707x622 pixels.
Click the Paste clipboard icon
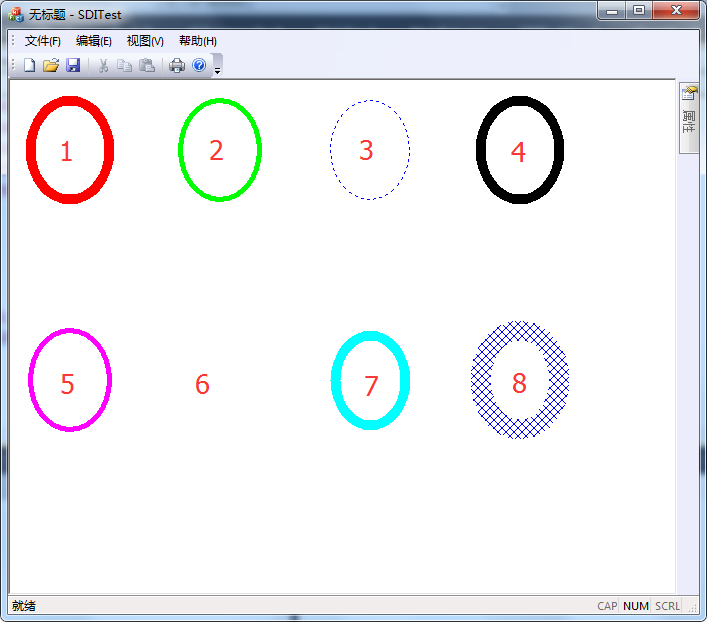click(x=147, y=65)
